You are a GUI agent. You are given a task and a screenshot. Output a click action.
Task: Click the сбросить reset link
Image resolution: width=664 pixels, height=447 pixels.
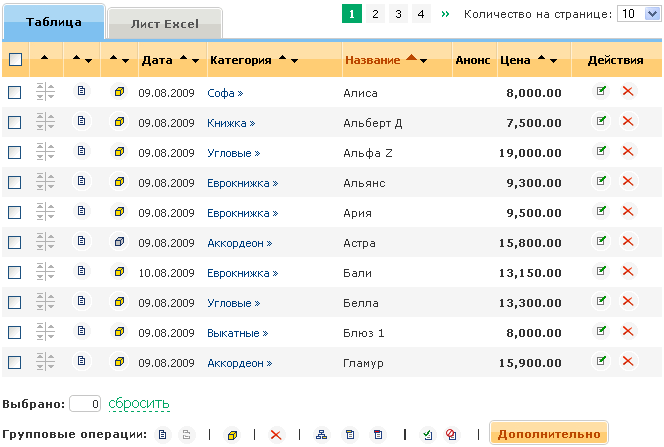139,404
